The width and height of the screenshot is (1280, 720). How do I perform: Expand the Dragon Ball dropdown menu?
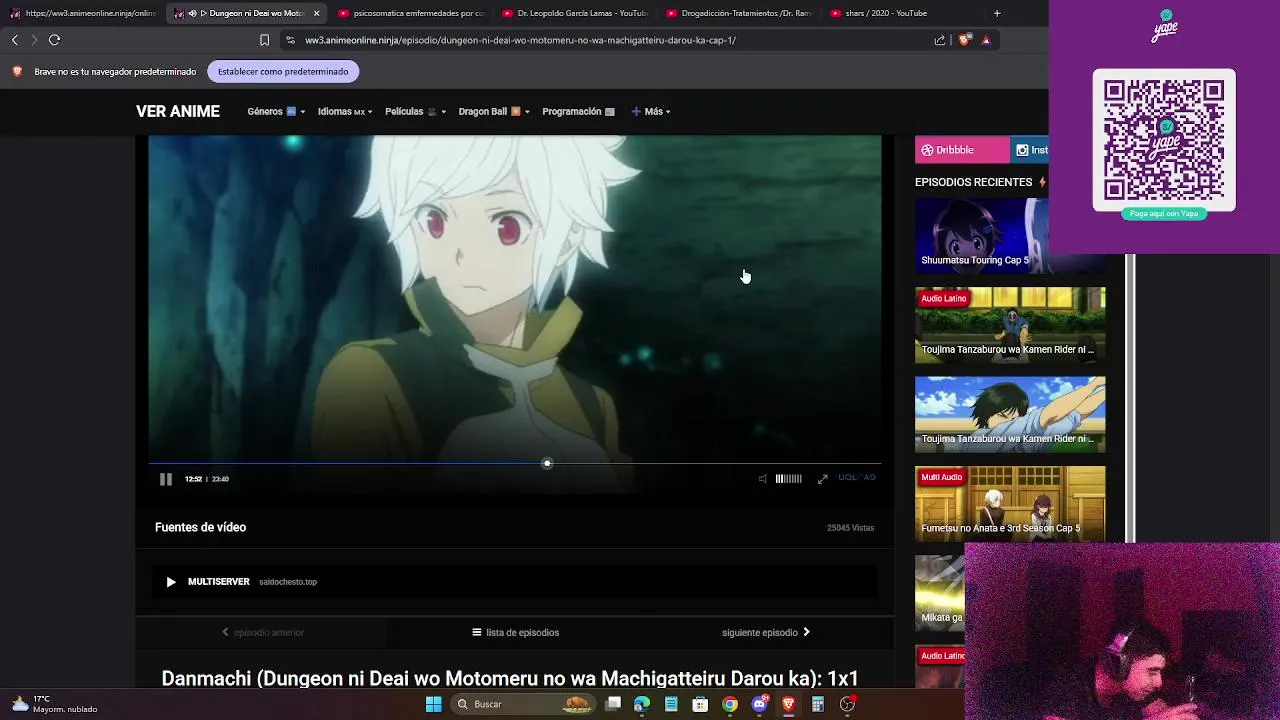click(494, 111)
